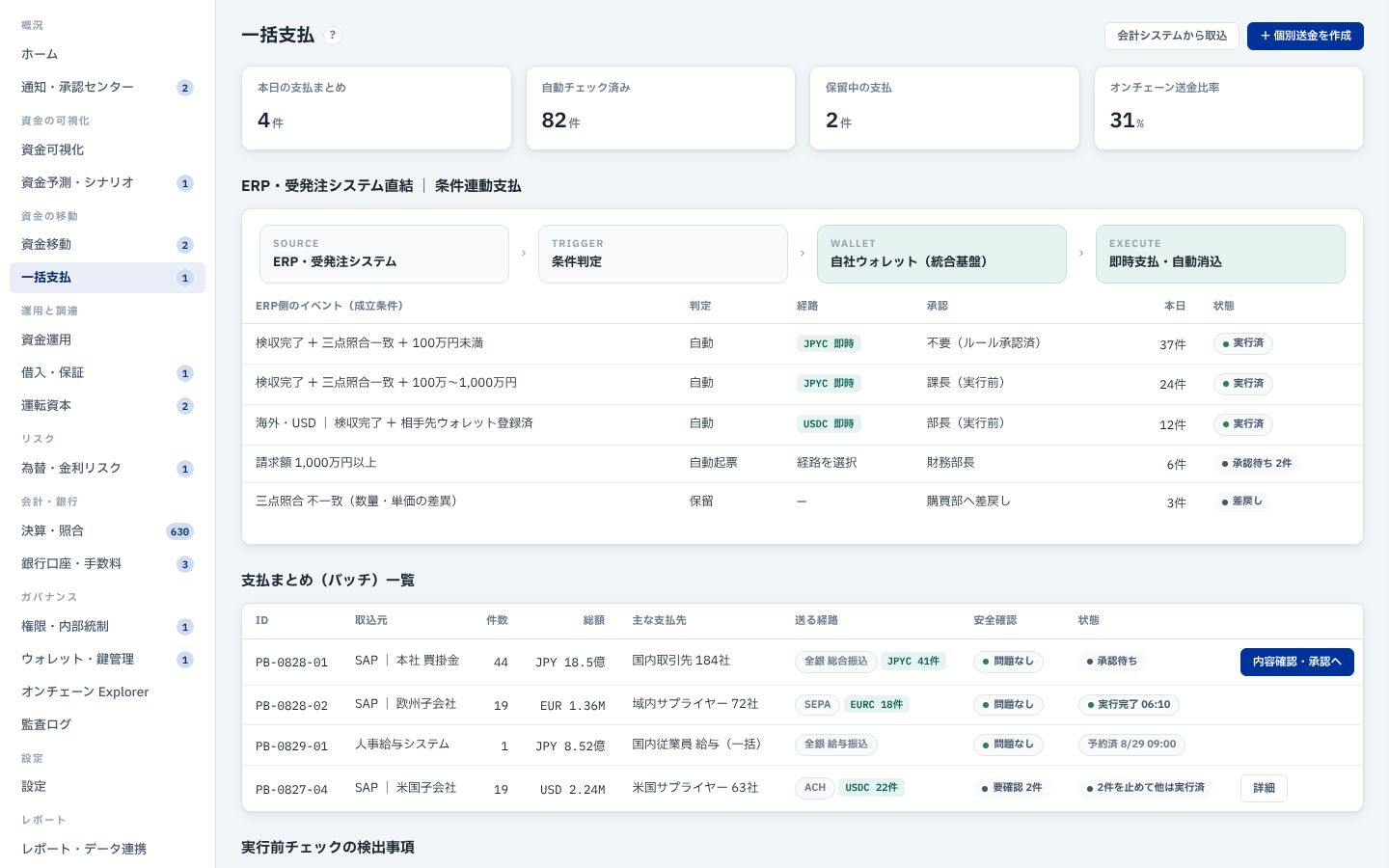Image resolution: width=1389 pixels, height=868 pixels.
Task: Open レポート・データ連携 in the sidebar
Action: point(107,849)
